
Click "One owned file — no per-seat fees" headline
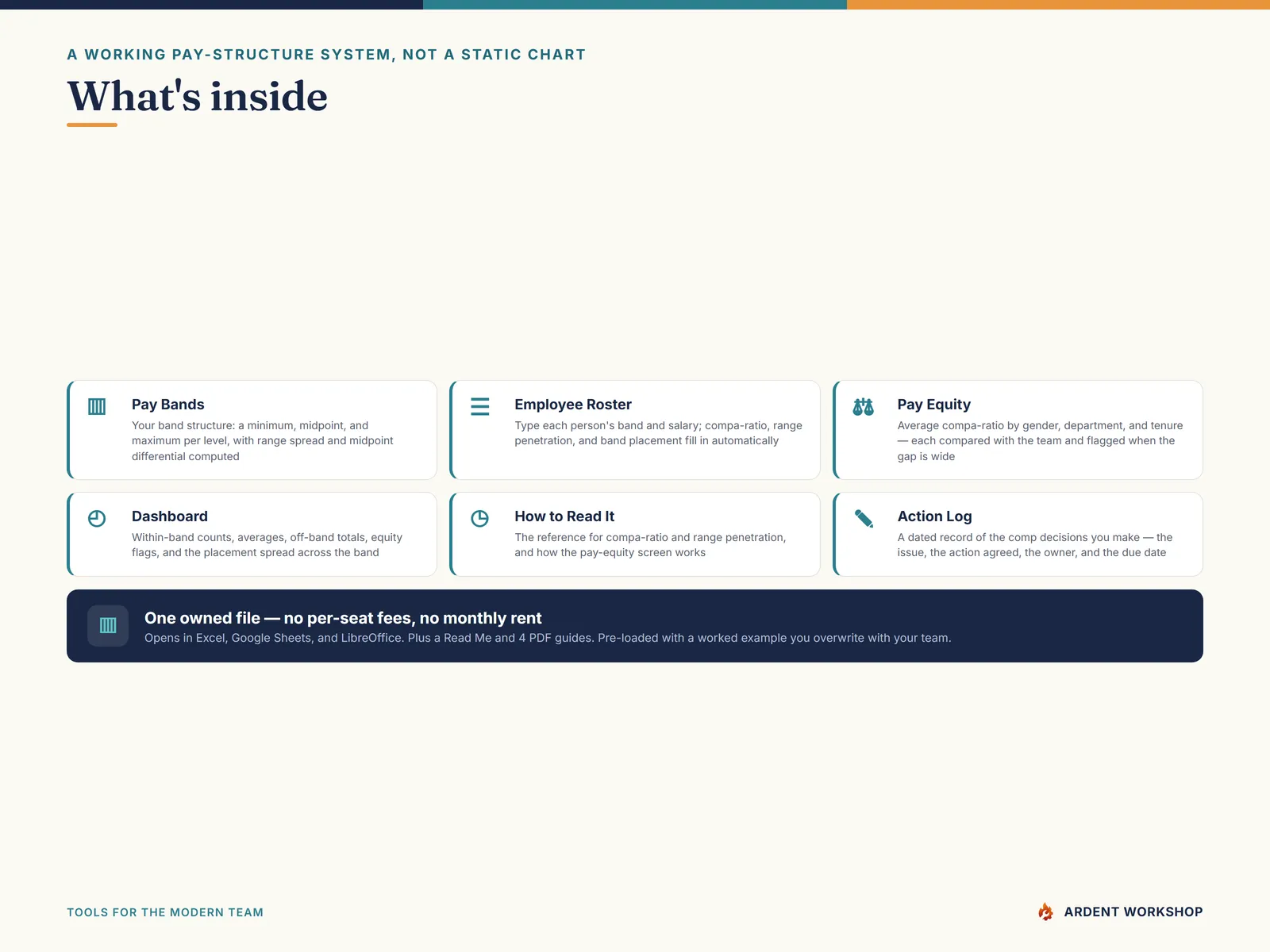point(343,618)
